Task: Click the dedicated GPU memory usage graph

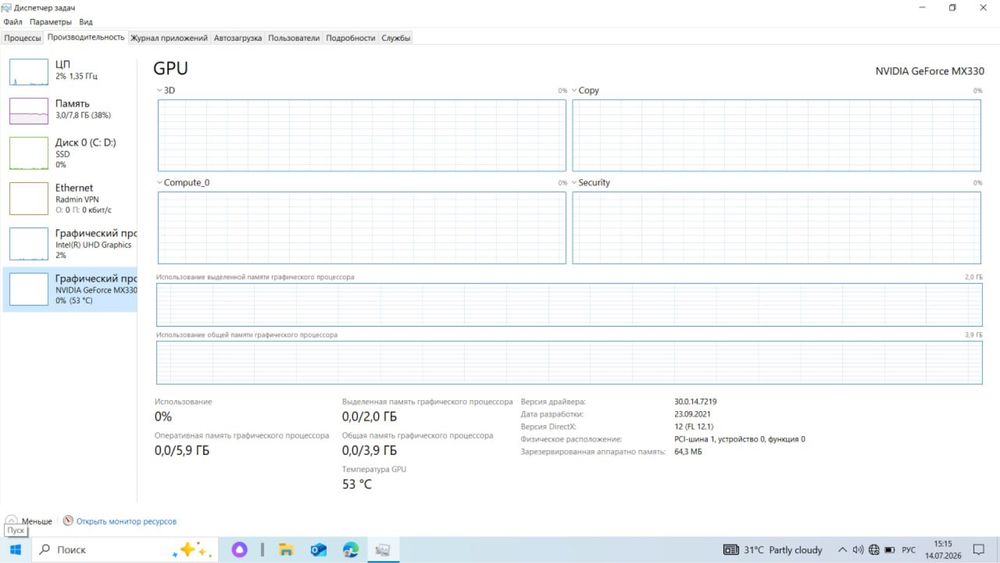Action: pyautogui.click(x=569, y=305)
